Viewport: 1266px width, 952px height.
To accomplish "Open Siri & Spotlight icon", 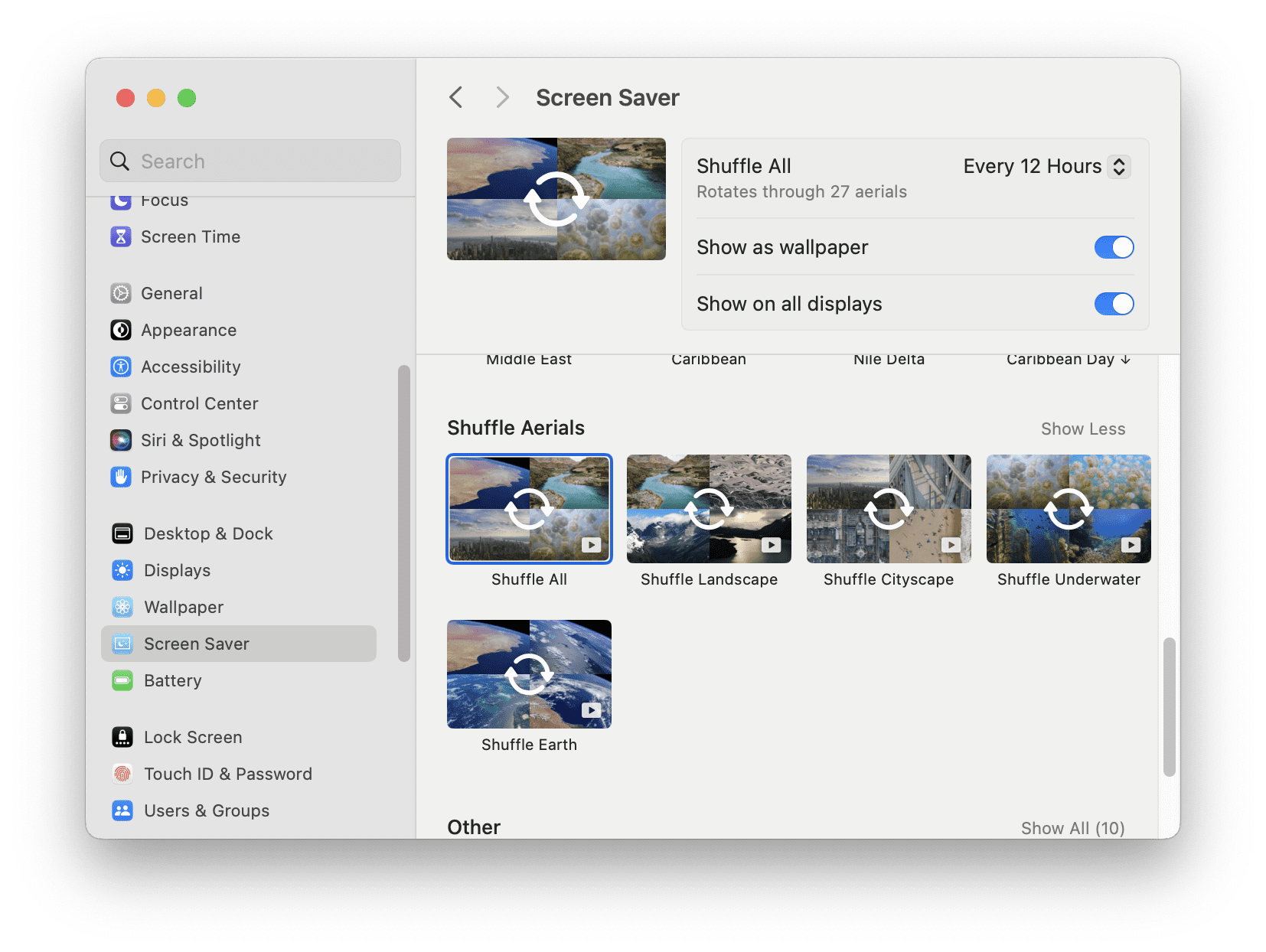I will 121,440.
